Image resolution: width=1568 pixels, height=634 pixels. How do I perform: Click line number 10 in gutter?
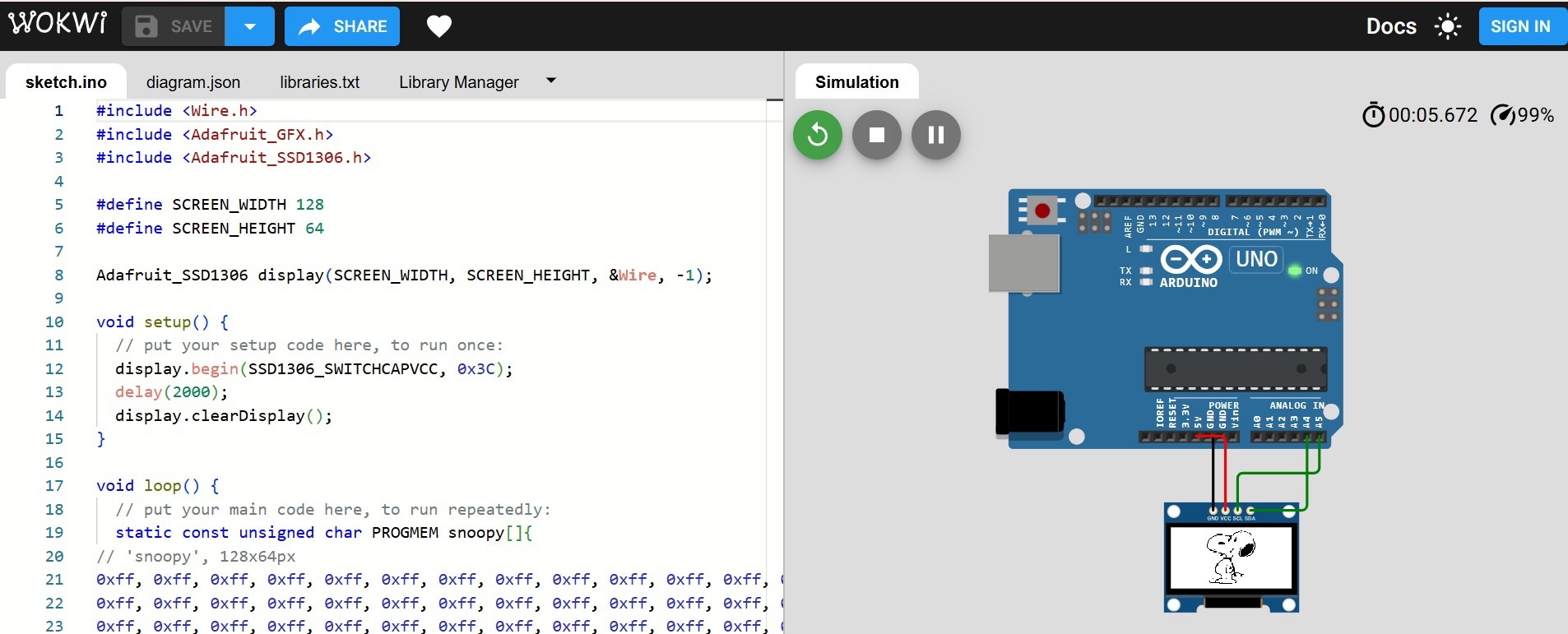pos(54,322)
